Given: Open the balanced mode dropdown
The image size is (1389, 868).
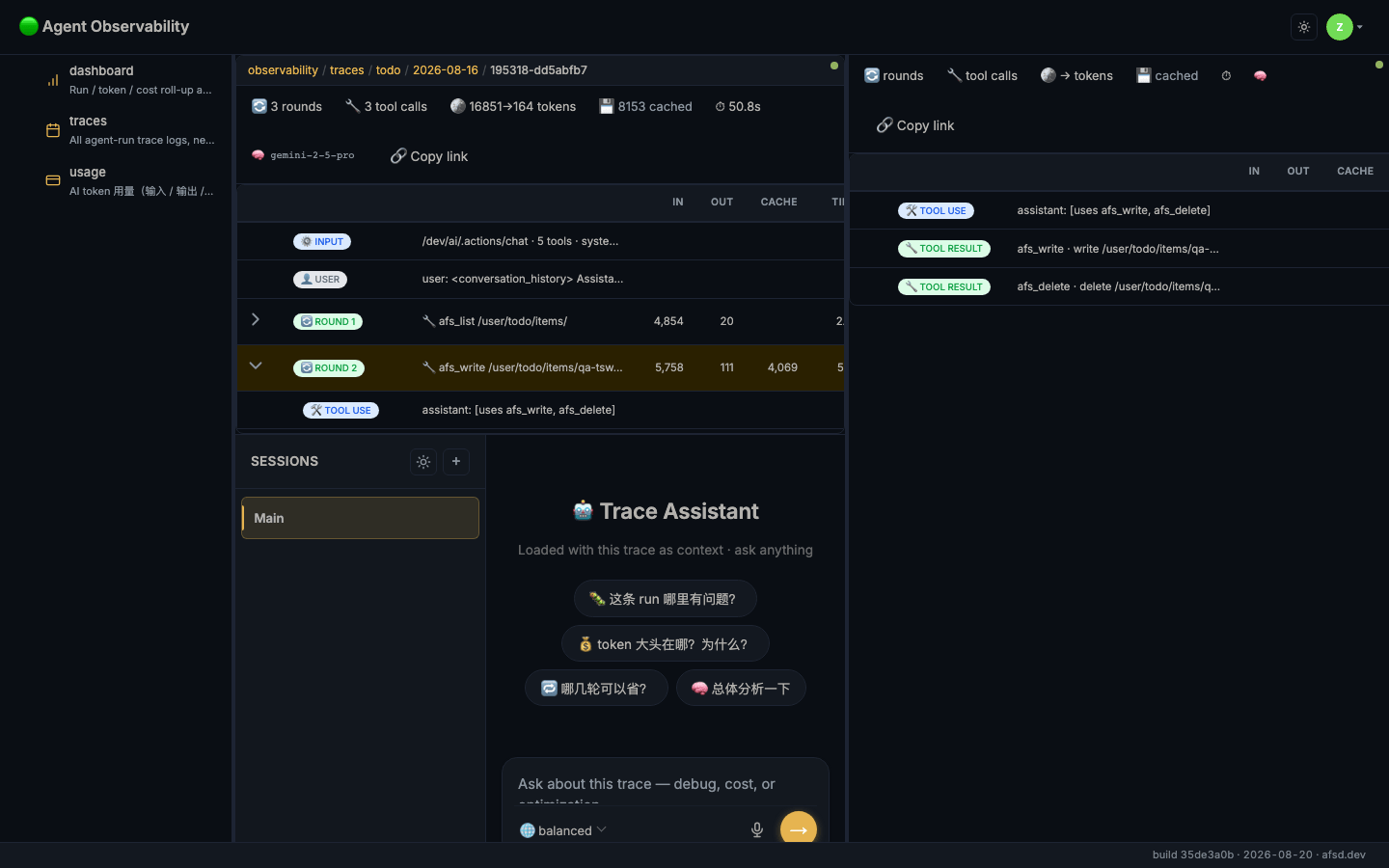Looking at the screenshot, I should (563, 830).
